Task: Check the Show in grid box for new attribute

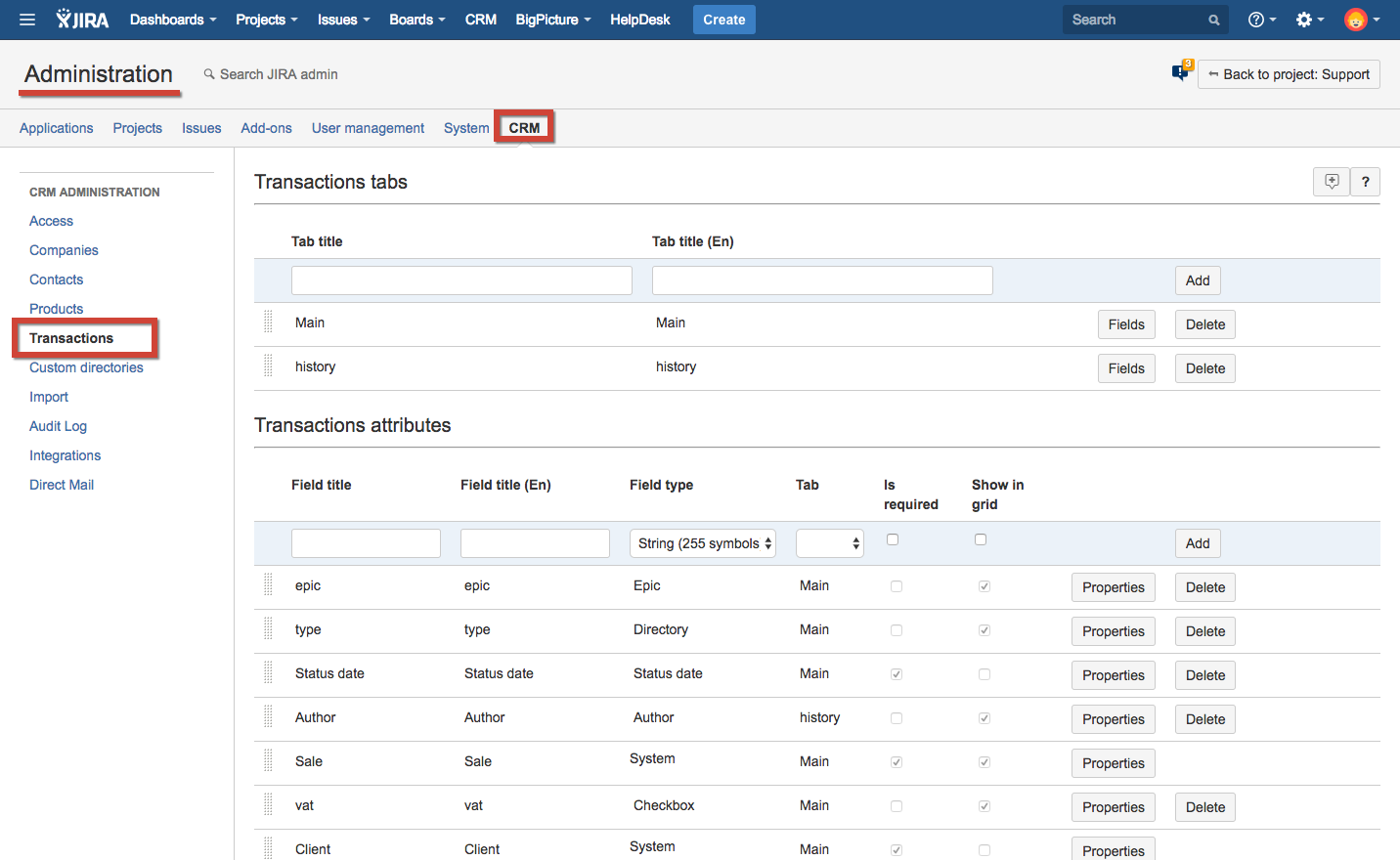Action: click(981, 539)
